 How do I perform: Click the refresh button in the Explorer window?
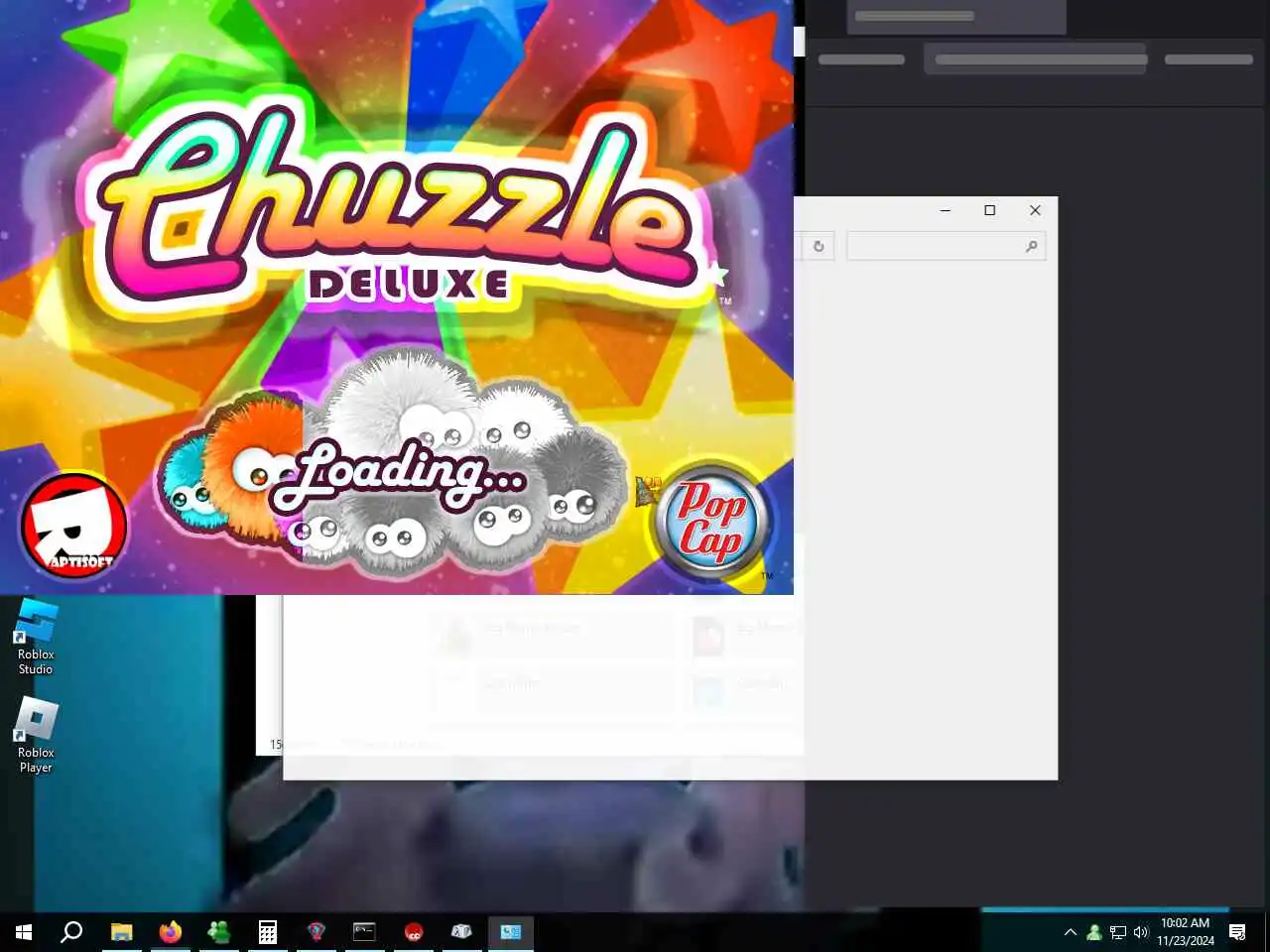(819, 246)
